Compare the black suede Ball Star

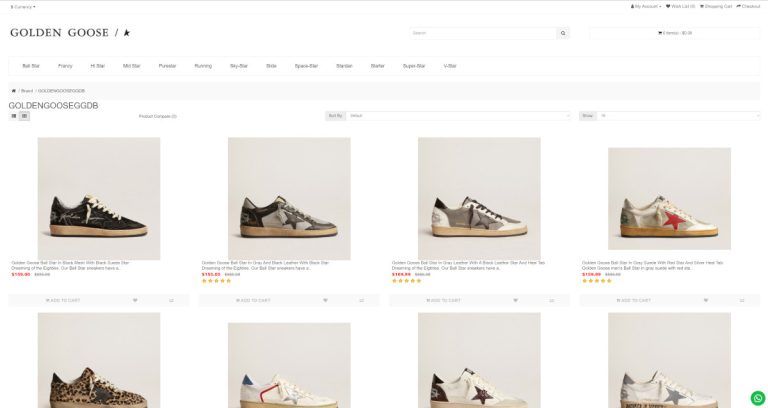tap(171, 300)
